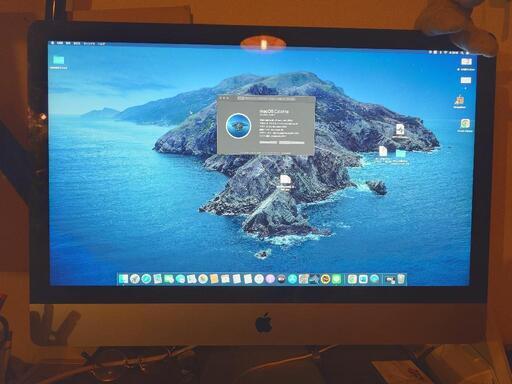Open Launchpad rocket icon in Dock
Screen dimensions: 512x384
(x=135, y=279)
